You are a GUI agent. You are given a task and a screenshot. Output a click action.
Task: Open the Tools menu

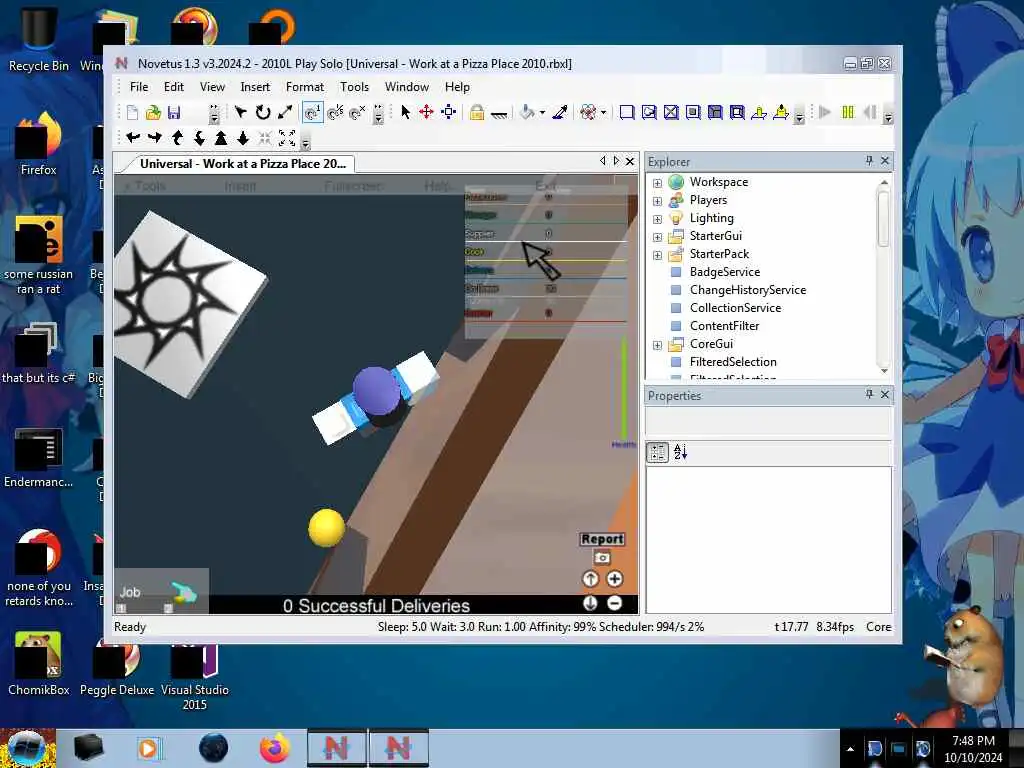click(354, 87)
